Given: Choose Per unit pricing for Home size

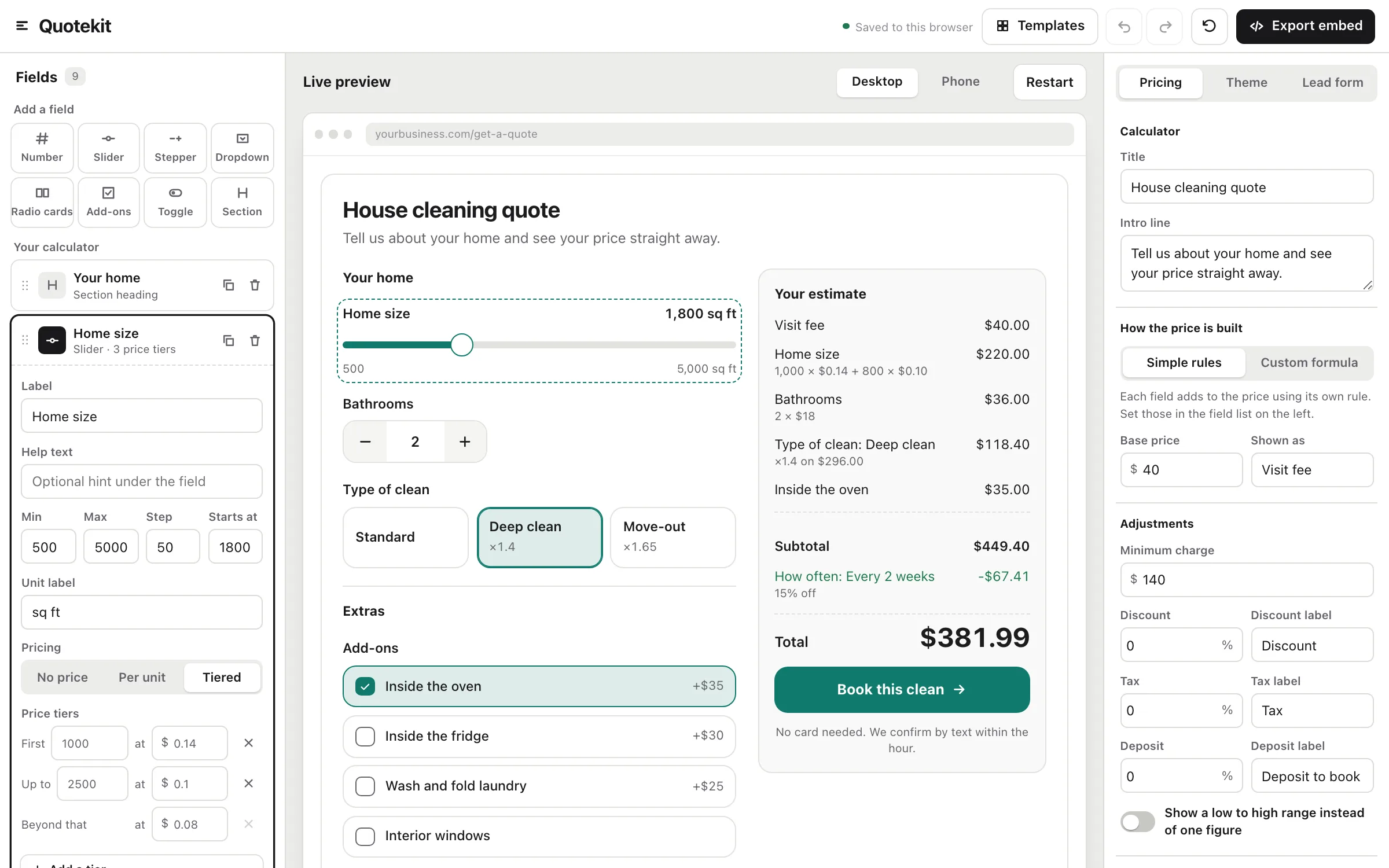Looking at the screenshot, I should tap(142, 677).
